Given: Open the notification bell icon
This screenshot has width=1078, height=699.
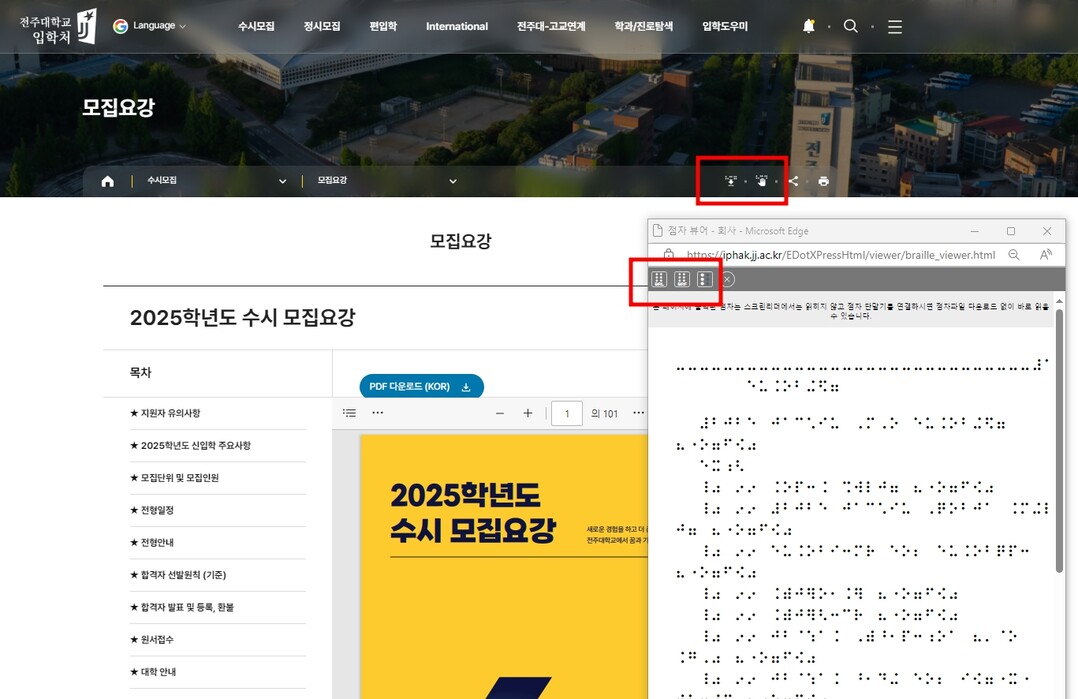Looking at the screenshot, I should pyautogui.click(x=809, y=27).
